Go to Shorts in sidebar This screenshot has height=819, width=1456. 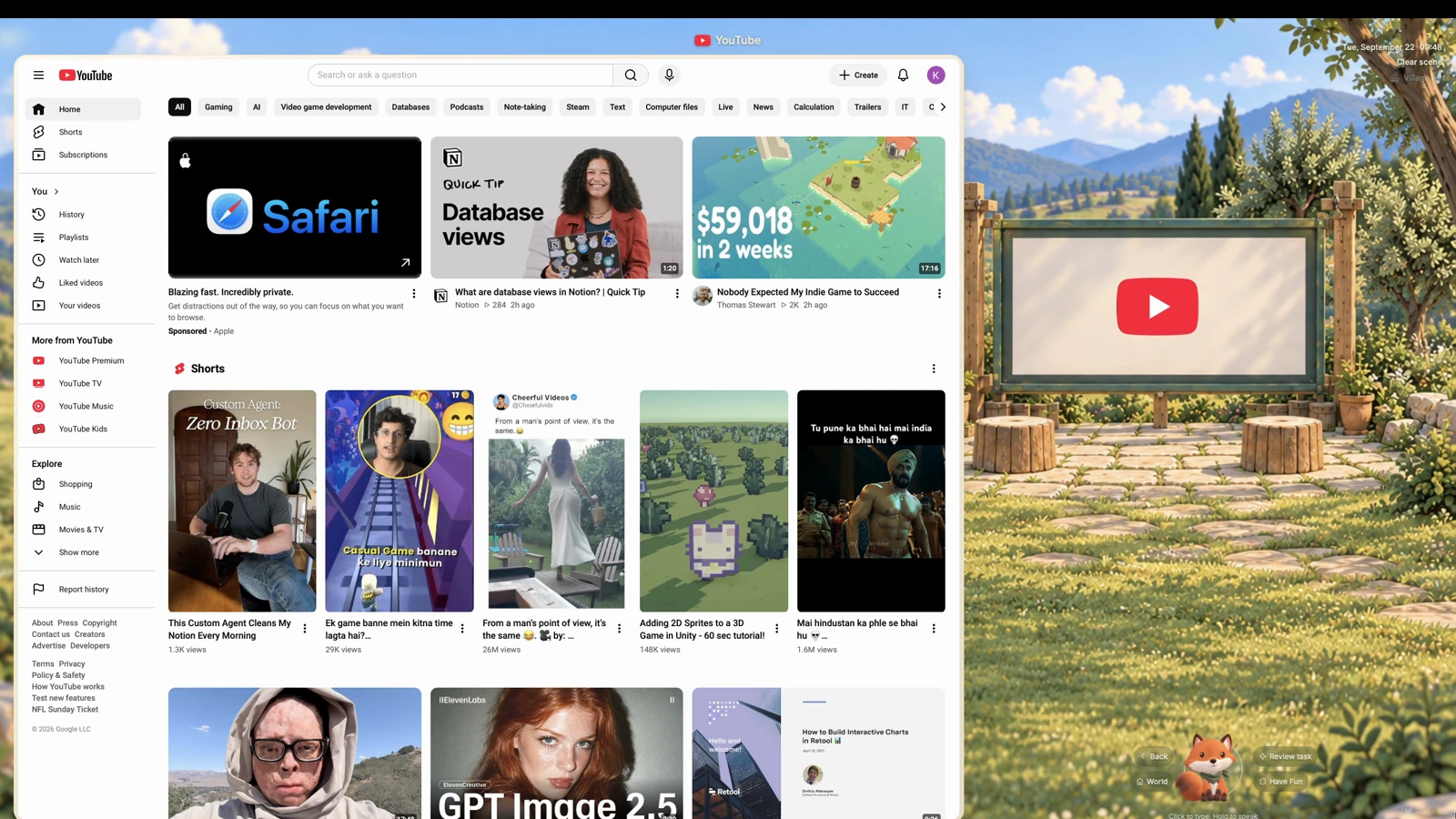point(83,132)
